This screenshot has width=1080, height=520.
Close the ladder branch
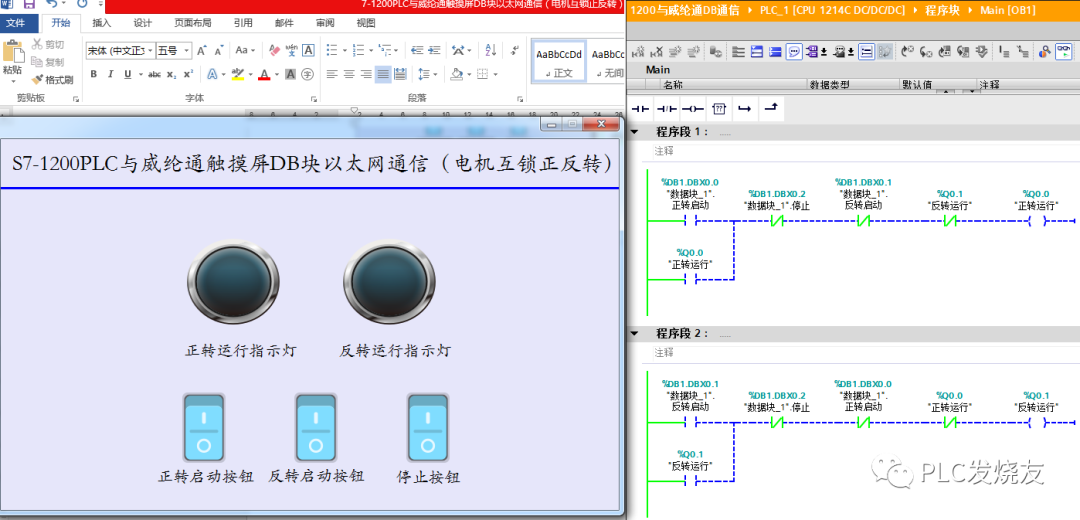[771, 109]
